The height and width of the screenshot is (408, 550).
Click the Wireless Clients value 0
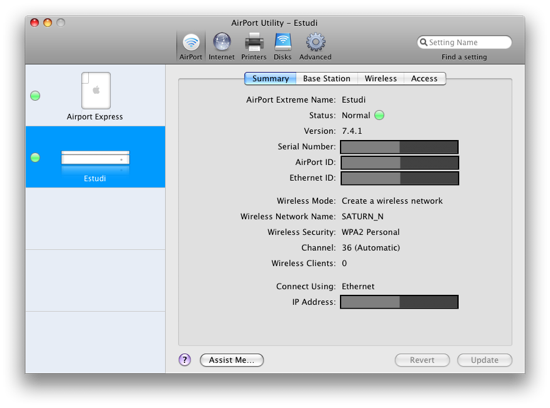coord(344,263)
